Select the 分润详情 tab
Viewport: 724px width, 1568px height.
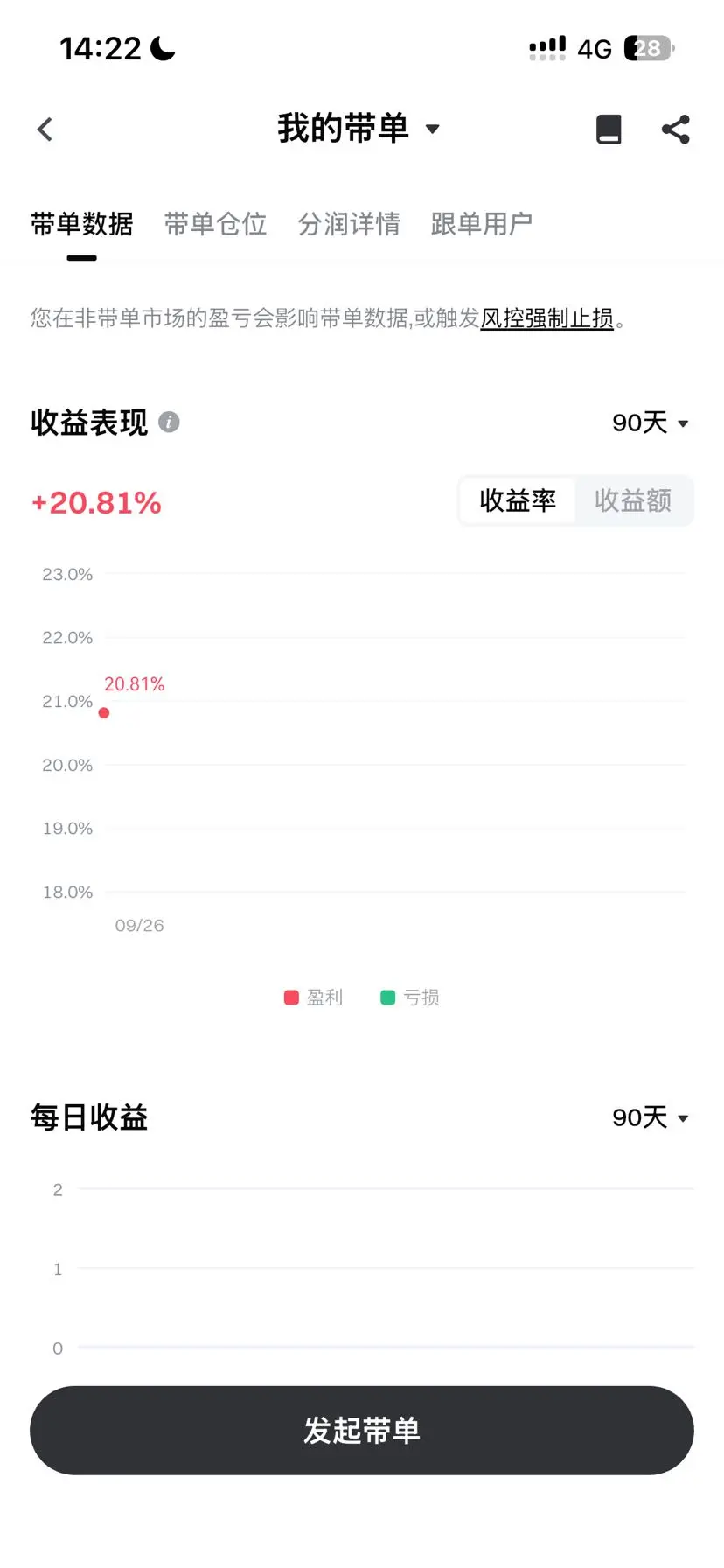(x=349, y=224)
